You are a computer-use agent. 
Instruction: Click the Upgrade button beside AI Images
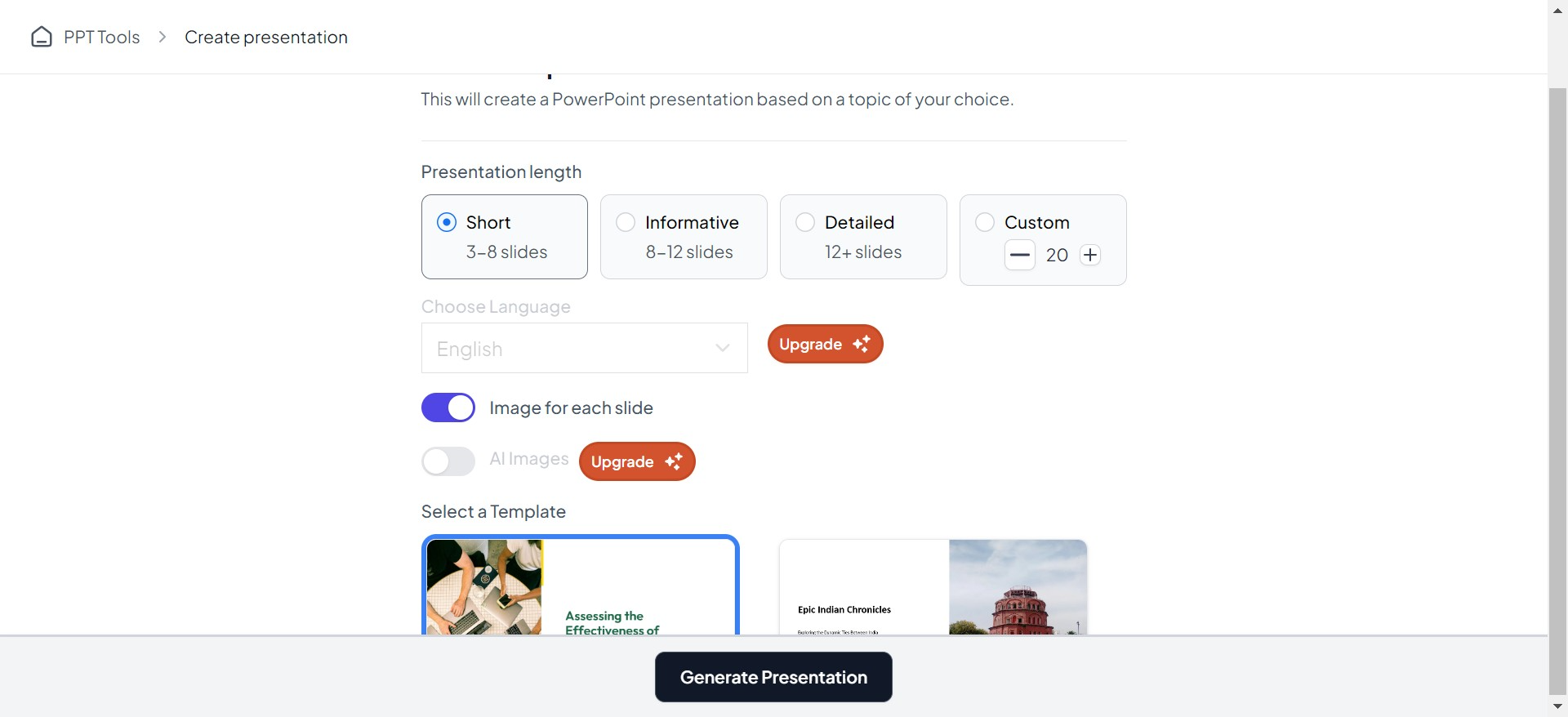(637, 462)
